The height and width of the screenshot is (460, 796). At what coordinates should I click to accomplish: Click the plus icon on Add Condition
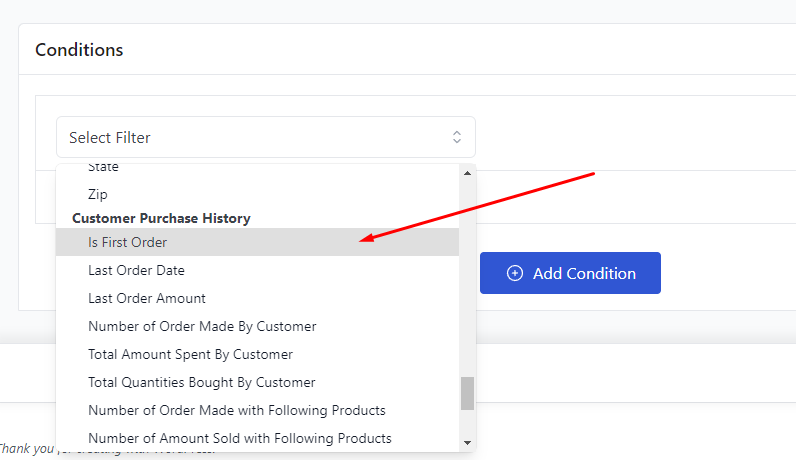[x=515, y=273]
